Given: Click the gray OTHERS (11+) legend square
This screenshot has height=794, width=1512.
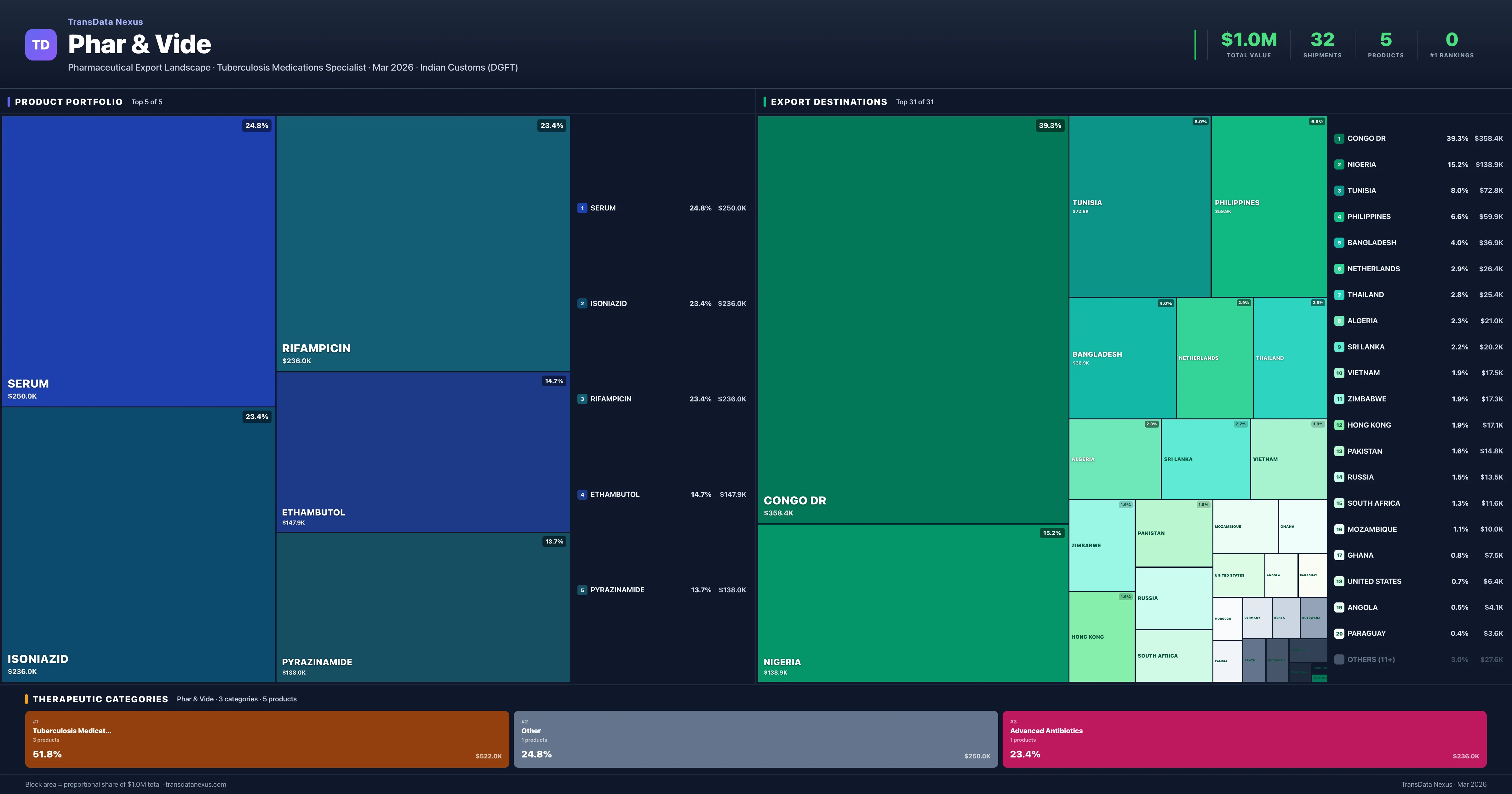Looking at the screenshot, I should tap(1339, 659).
